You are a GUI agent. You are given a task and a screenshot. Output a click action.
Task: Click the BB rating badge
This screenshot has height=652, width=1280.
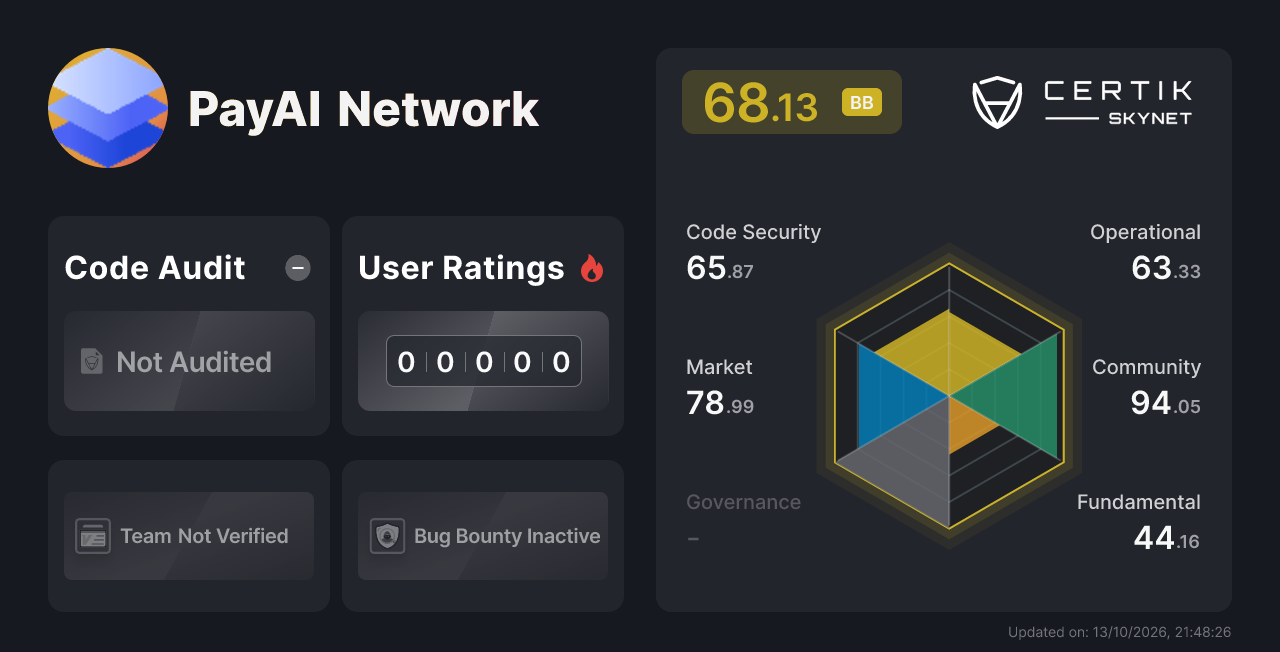pos(862,102)
